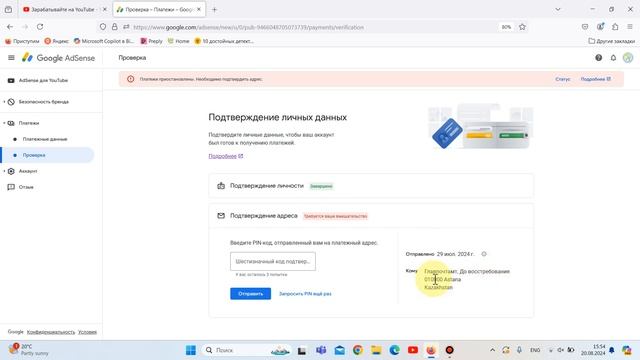The width and height of the screenshot is (640, 360).
Task: Open the AdSense help question-mark icon
Action: click(598, 58)
